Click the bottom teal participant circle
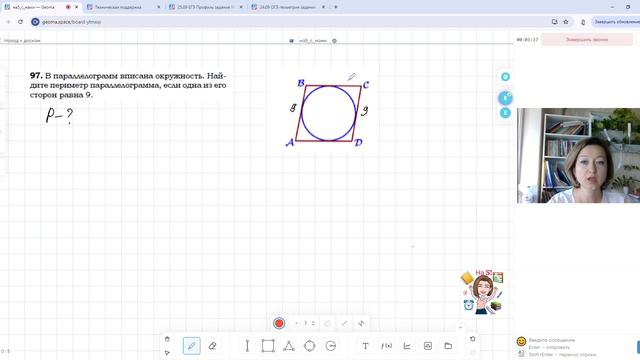 tap(505, 113)
